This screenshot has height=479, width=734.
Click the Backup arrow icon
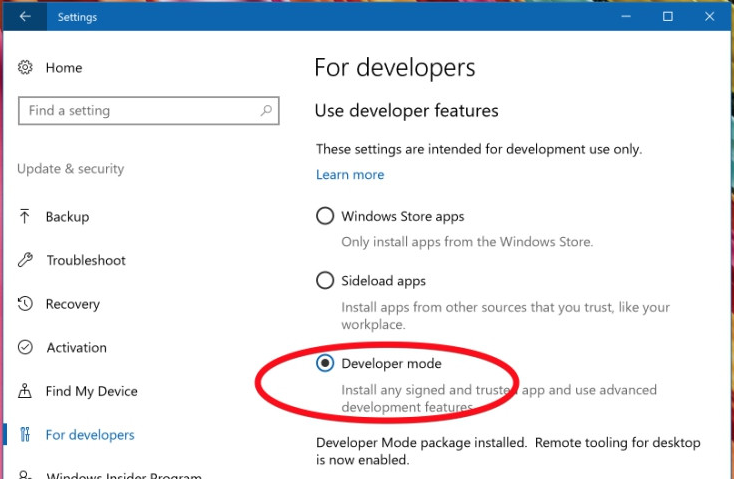pos(26,217)
